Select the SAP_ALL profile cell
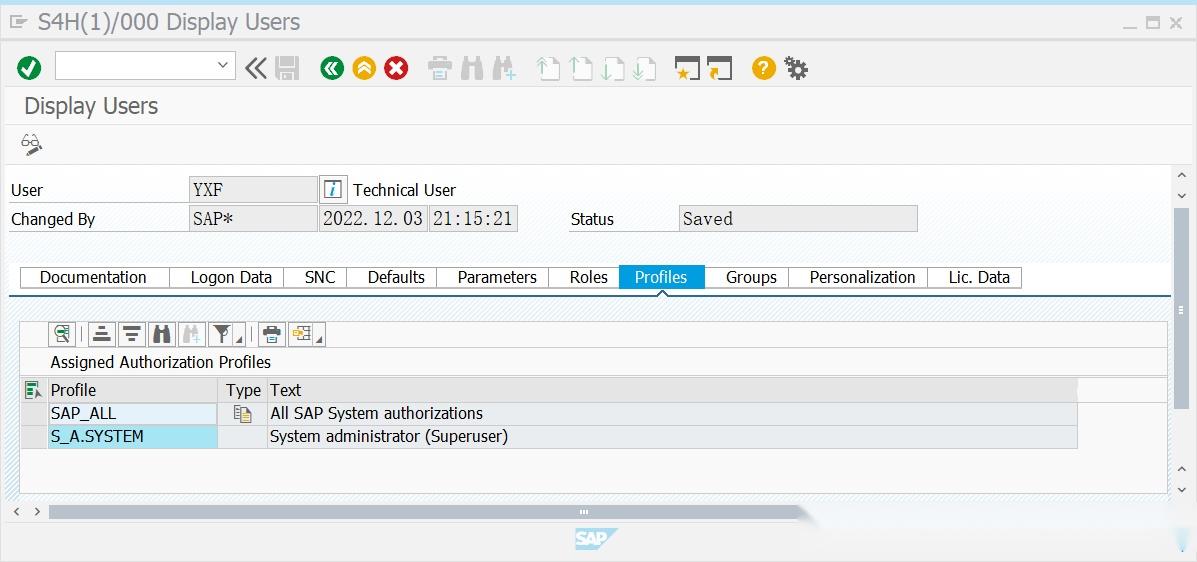Viewport: 1197px width, 562px height. 133,414
